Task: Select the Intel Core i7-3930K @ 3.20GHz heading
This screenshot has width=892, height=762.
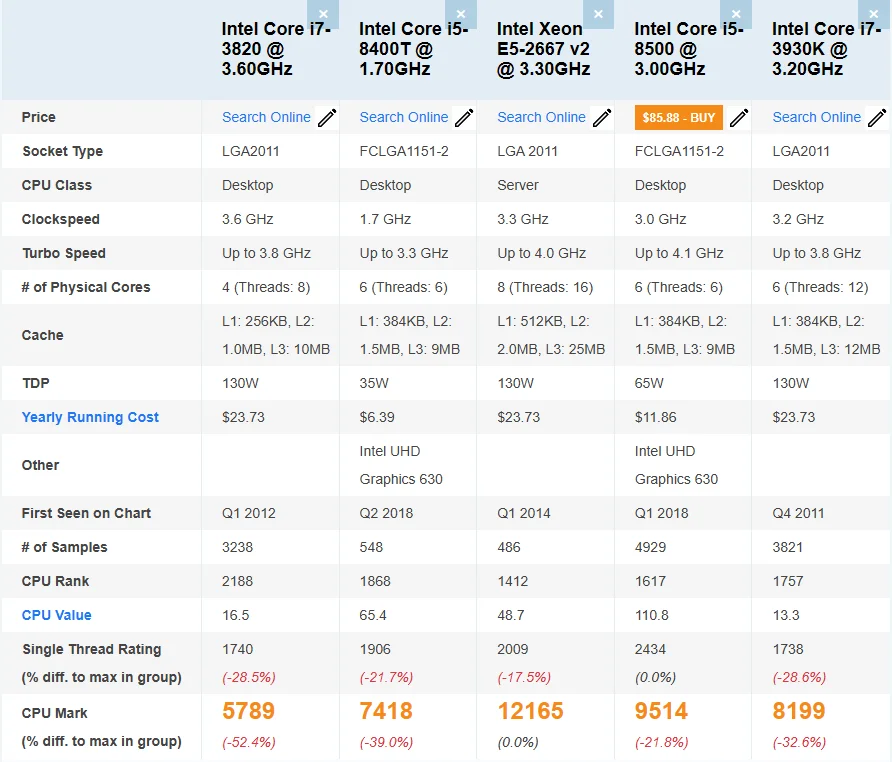Action: coord(827,49)
